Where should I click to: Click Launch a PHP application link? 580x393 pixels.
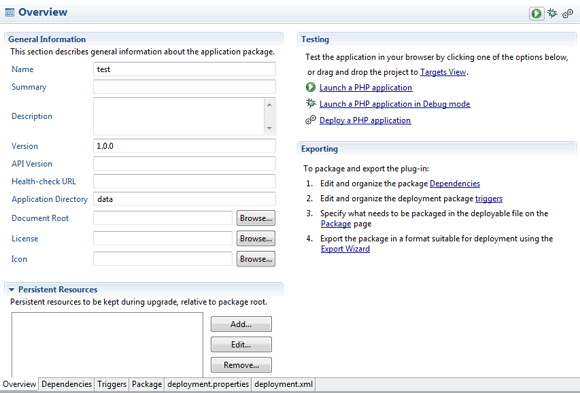366,88
